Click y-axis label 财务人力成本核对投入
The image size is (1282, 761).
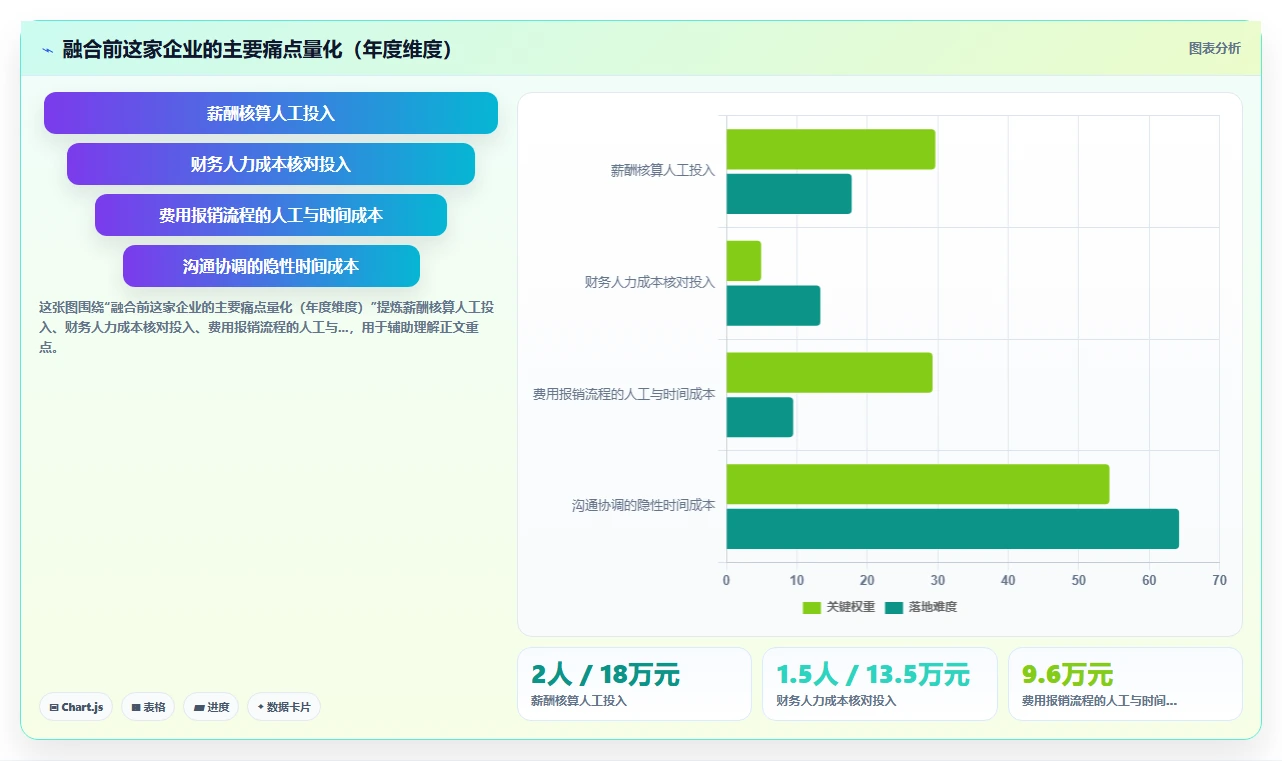point(650,283)
